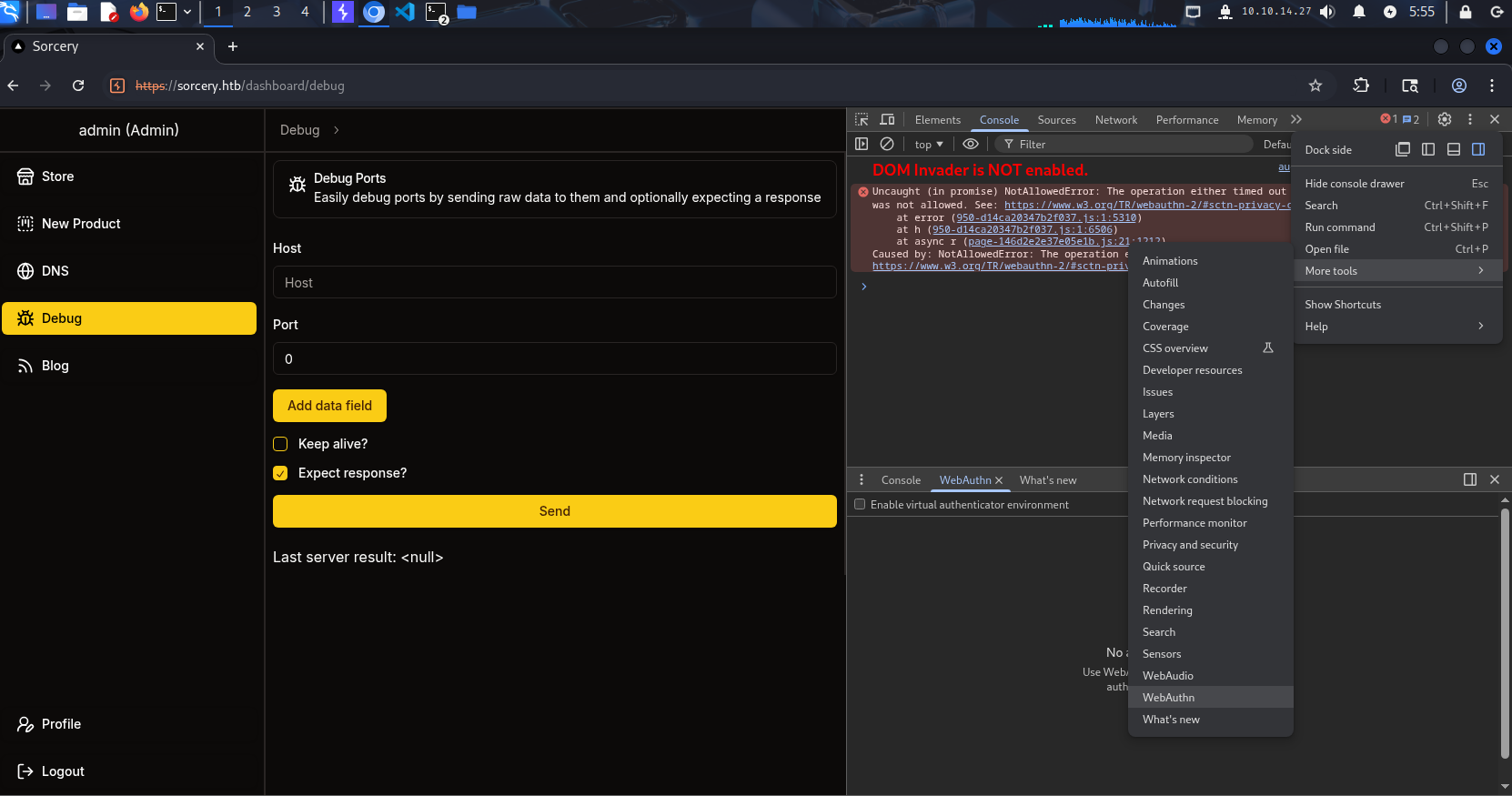Enable the Keep alive checkbox
This screenshot has width=1512, height=796.
pyautogui.click(x=280, y=444)
